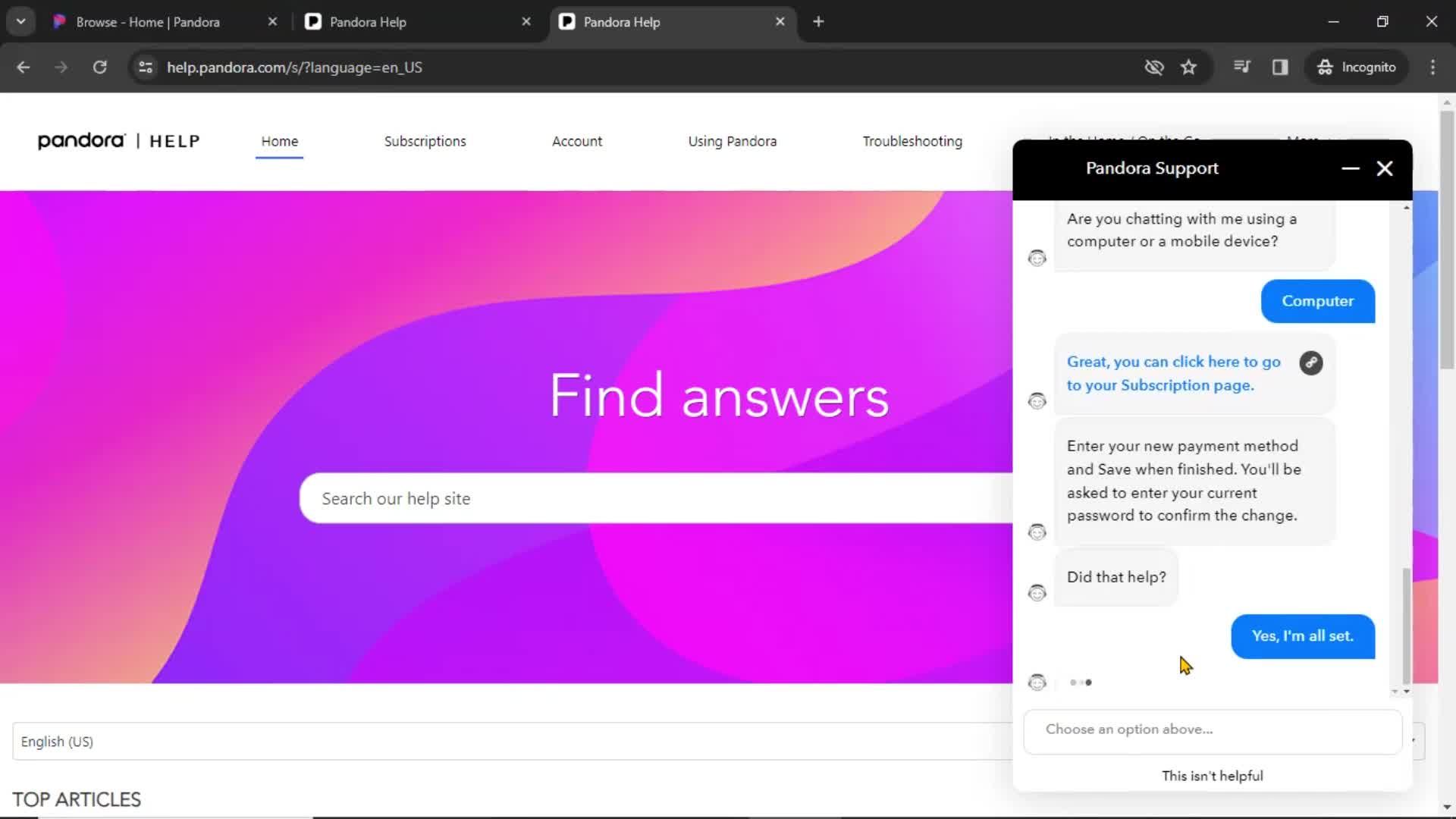Click the 'Find answers' heading
The image size is (1456, 819).
[x=719, y=395]
